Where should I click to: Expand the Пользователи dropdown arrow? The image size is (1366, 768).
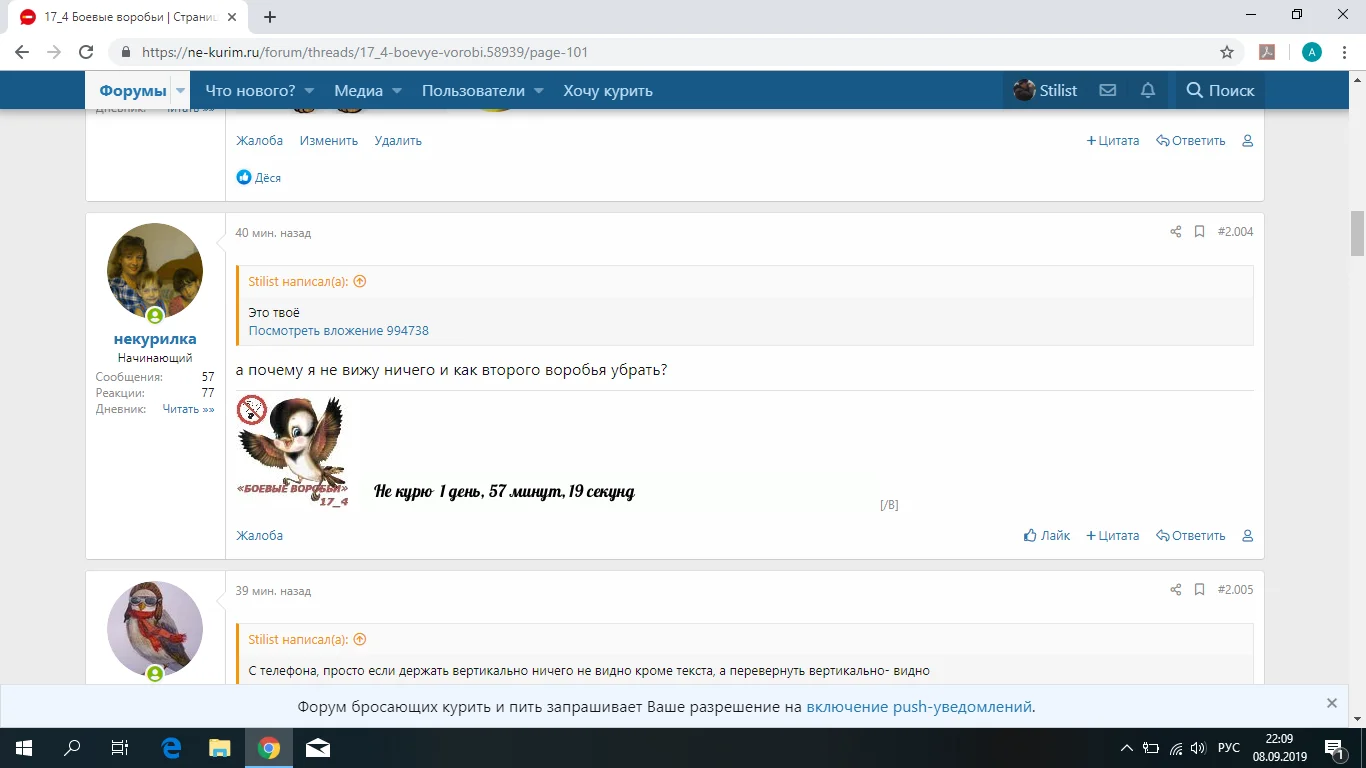coord(538,90)
